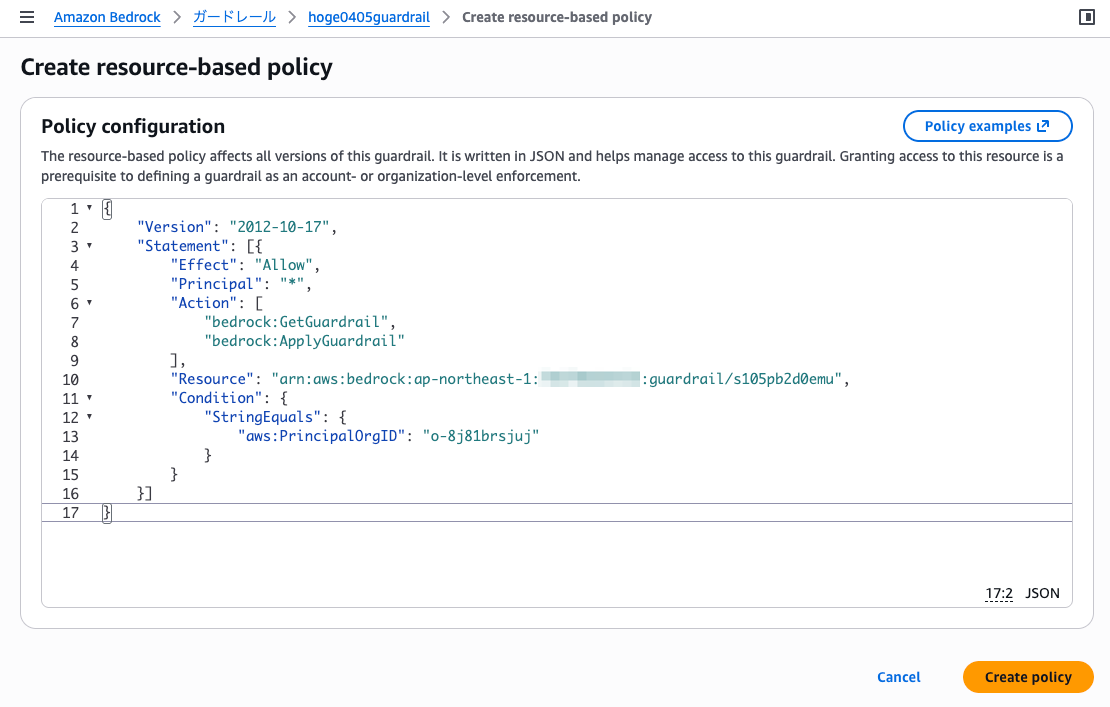The image size is (1110, 707).
Task: Click the JSON language label in editor
Action: [1042, 593]
